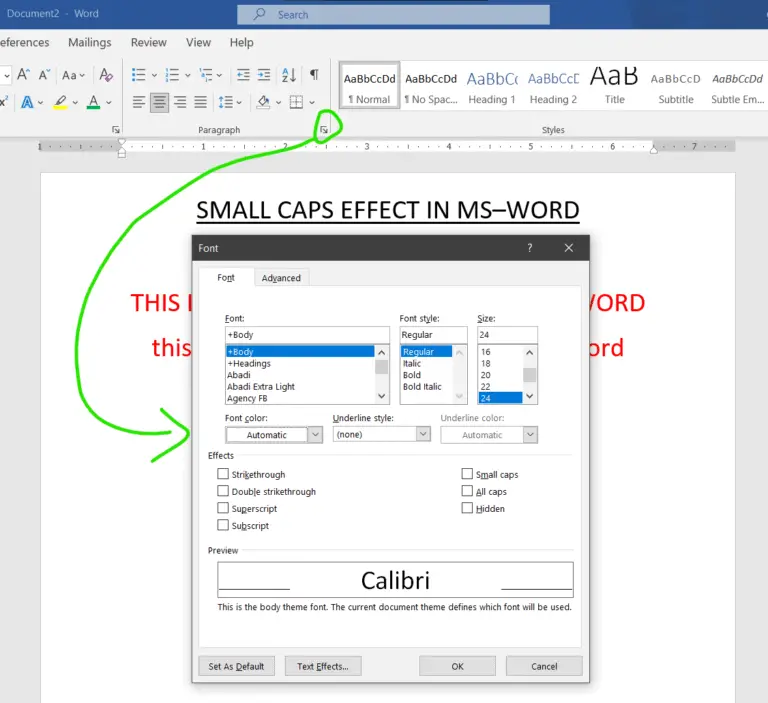Screen dimensions: 768x703
Task: Close the Font dialog
Action: pos(569,248)
